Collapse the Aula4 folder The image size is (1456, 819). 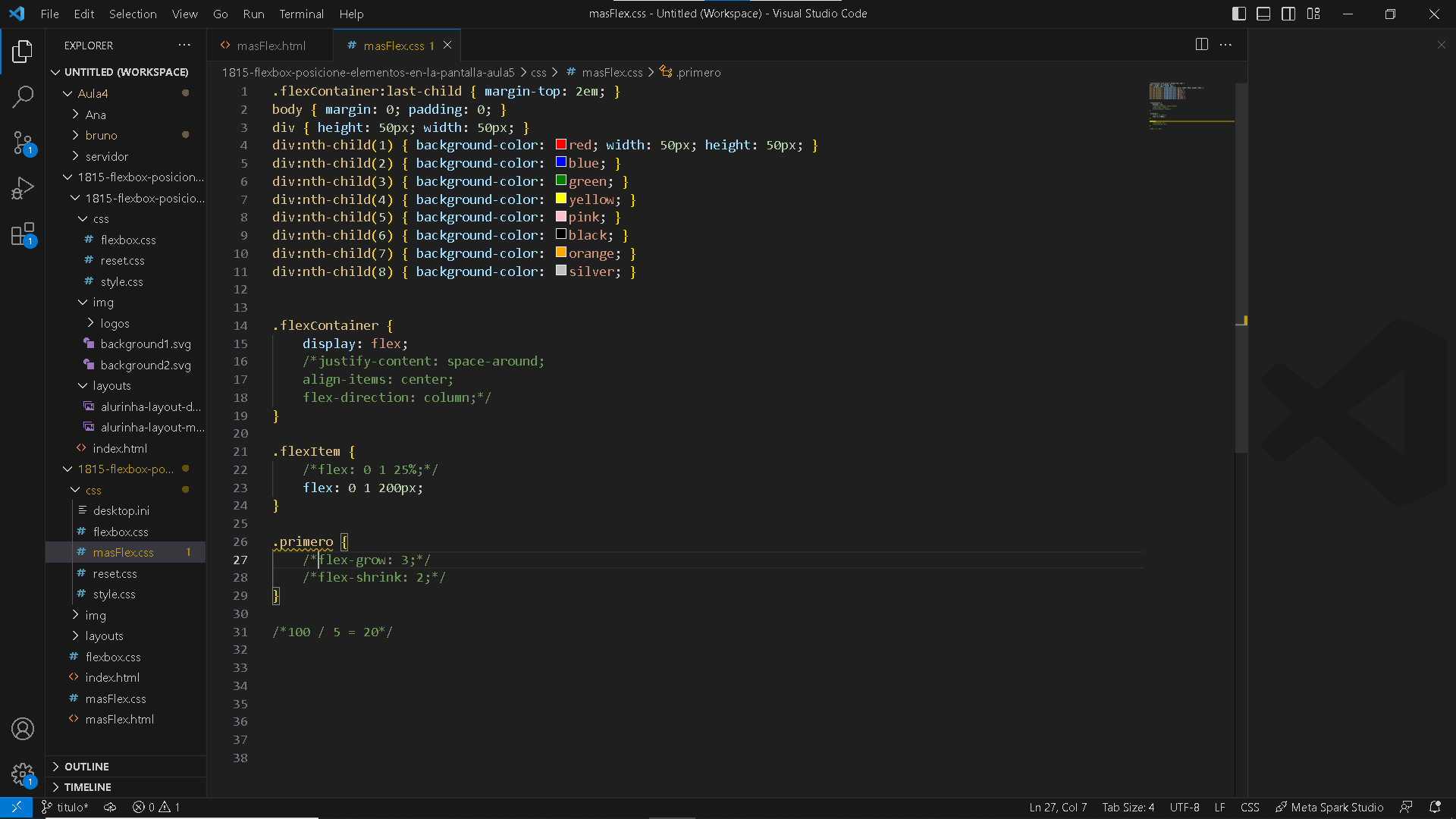pos(125,93)
